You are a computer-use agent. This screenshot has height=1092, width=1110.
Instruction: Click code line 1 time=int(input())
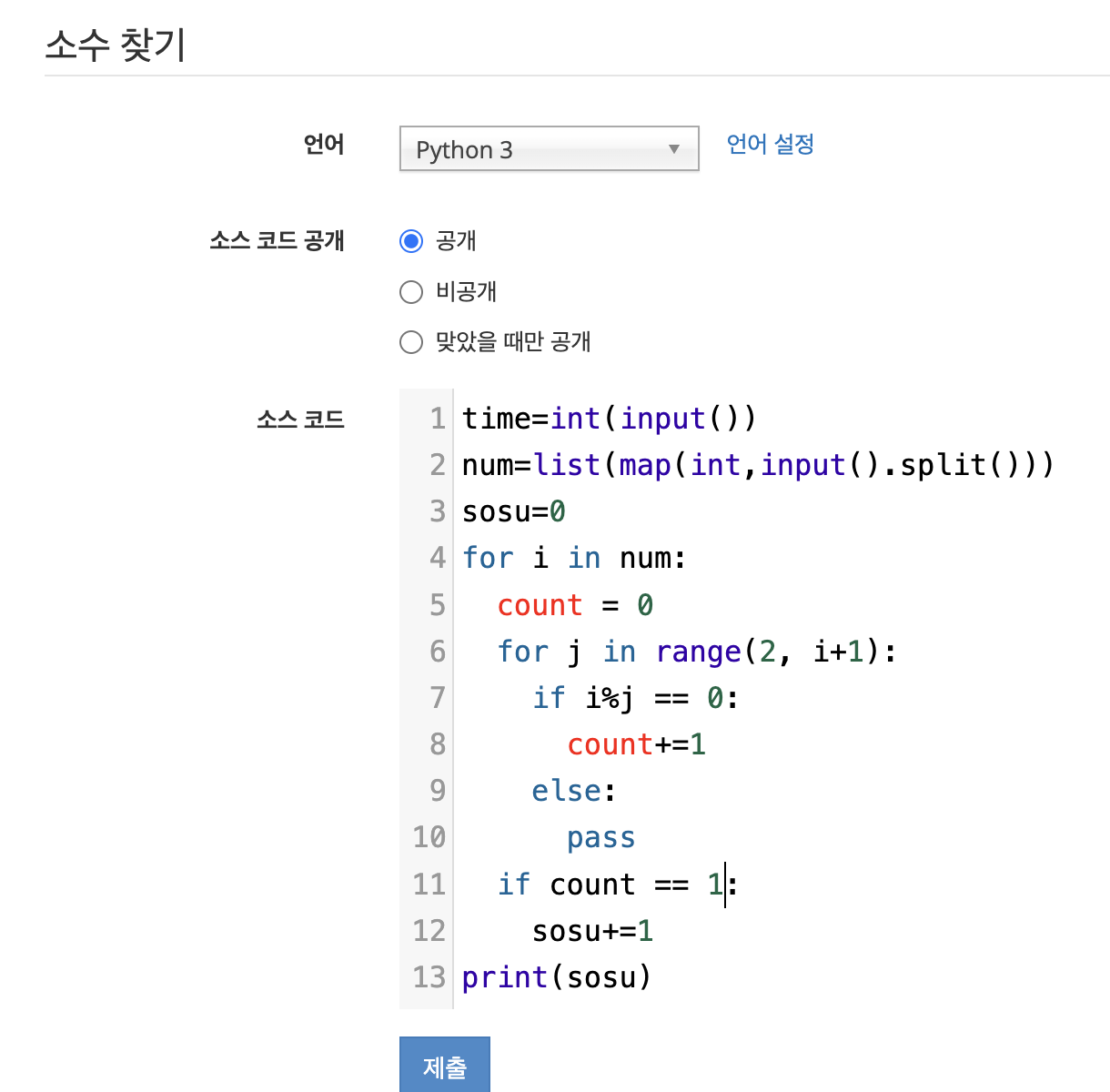(x=609, y=419)
